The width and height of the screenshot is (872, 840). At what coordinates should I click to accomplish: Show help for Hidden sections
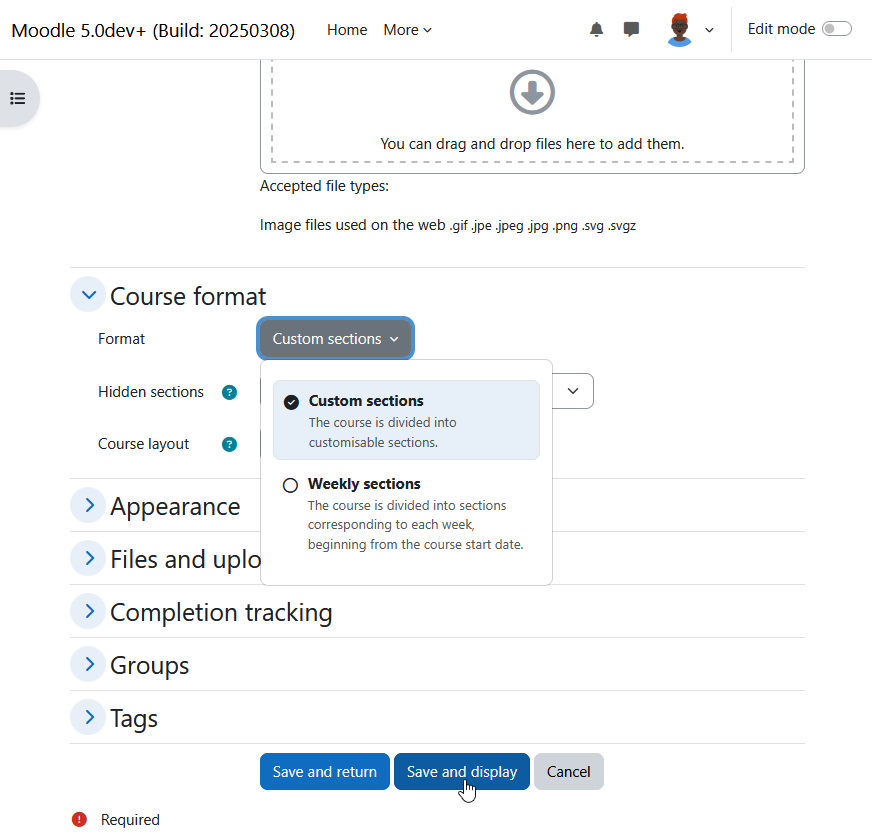pyautogui.click(x=229, y=392)
